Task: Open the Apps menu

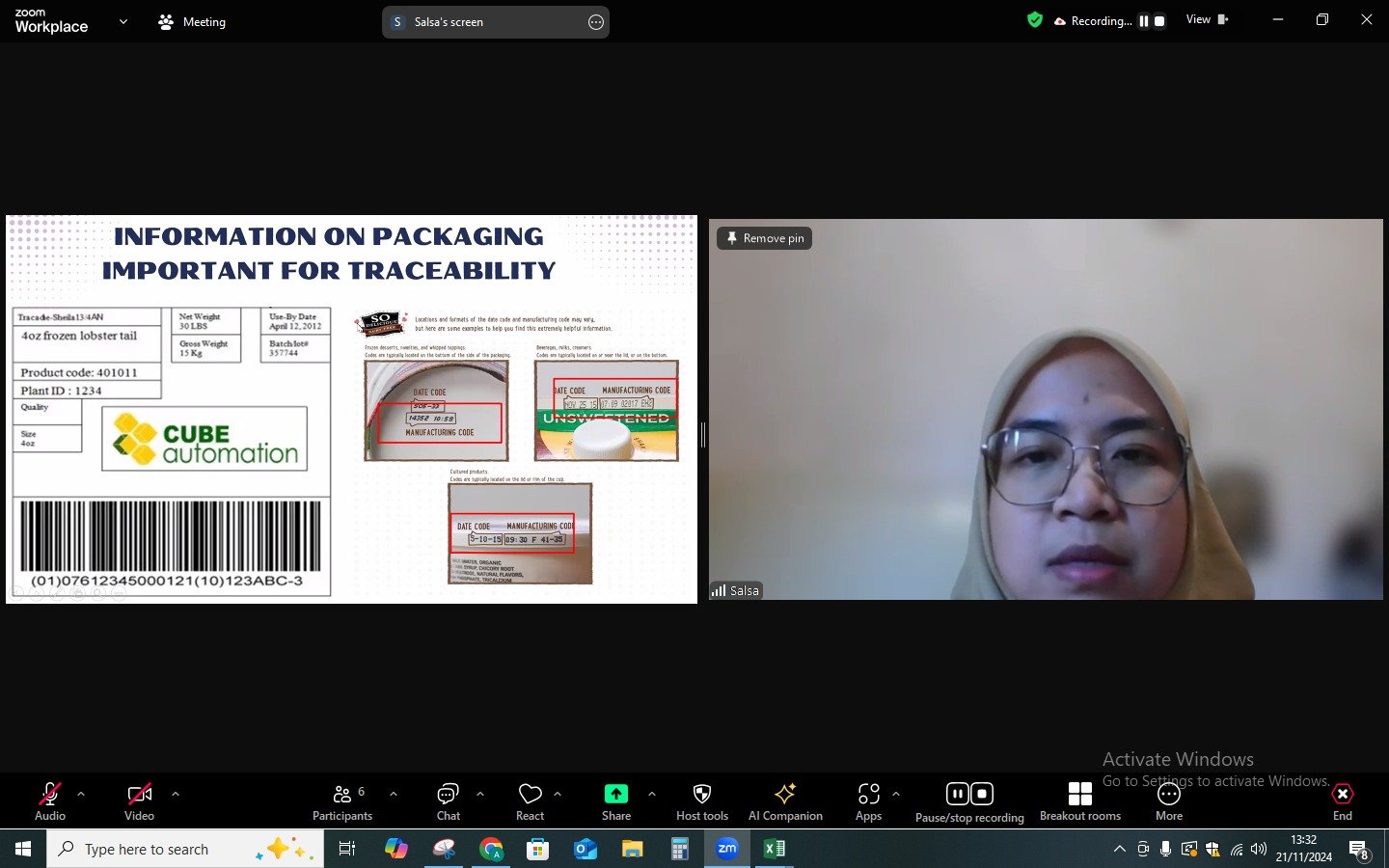Action: [868, 801]
